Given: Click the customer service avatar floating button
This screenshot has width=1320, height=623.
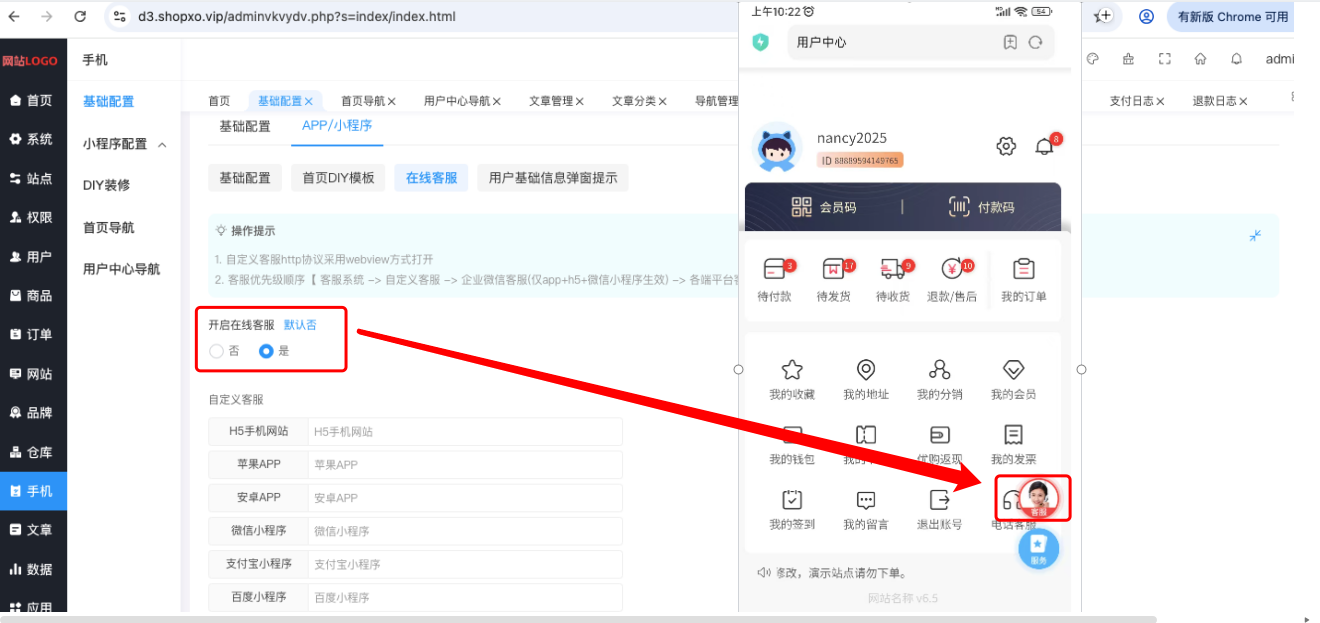Looking at the screenshot, I should pyautogui.click(x=1038, y=498).
